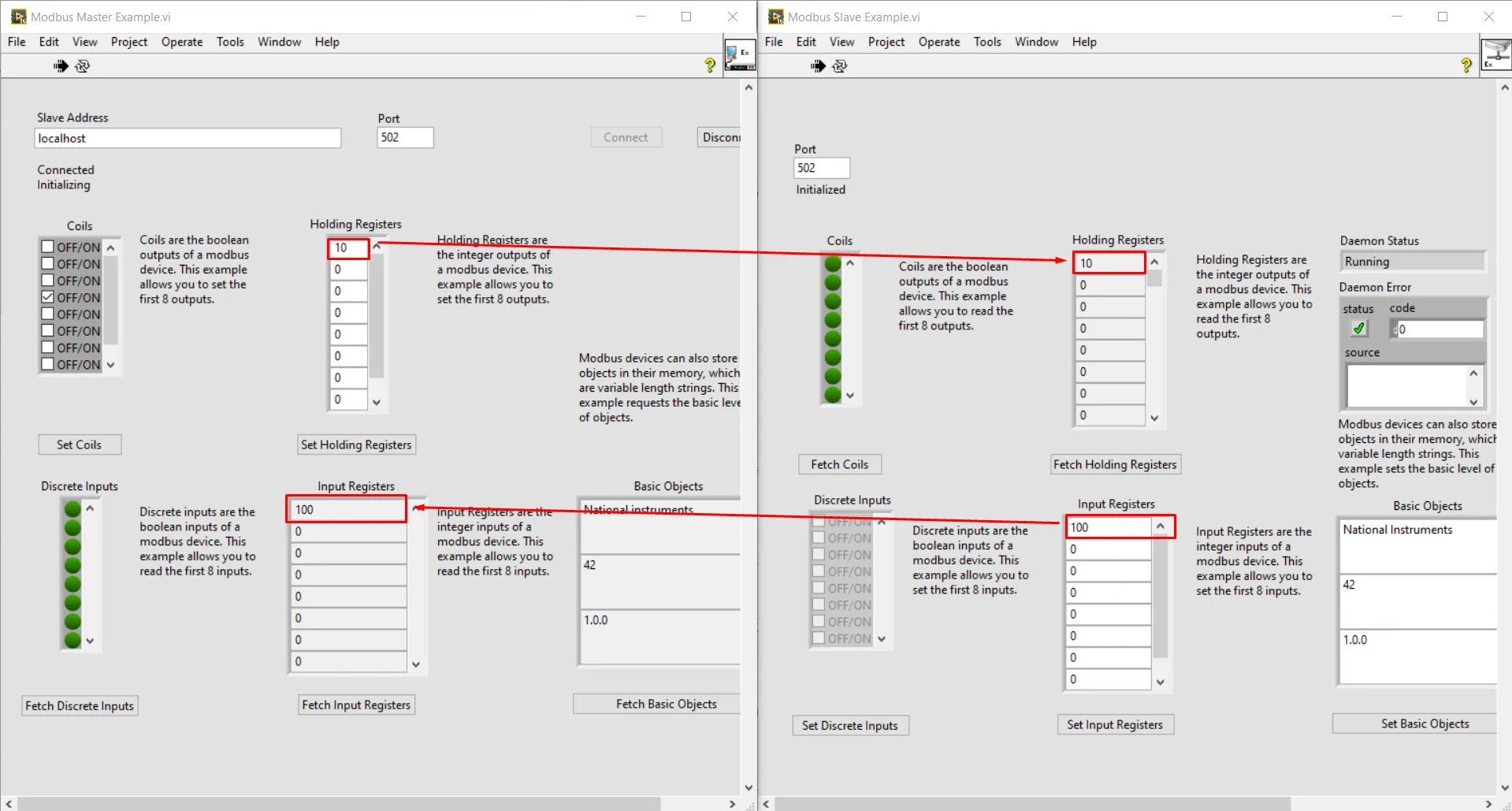Click the Run arrow in Modbus Master window
The height and width of the screenshot is (811, 1512).
click(x=61, y=66)
